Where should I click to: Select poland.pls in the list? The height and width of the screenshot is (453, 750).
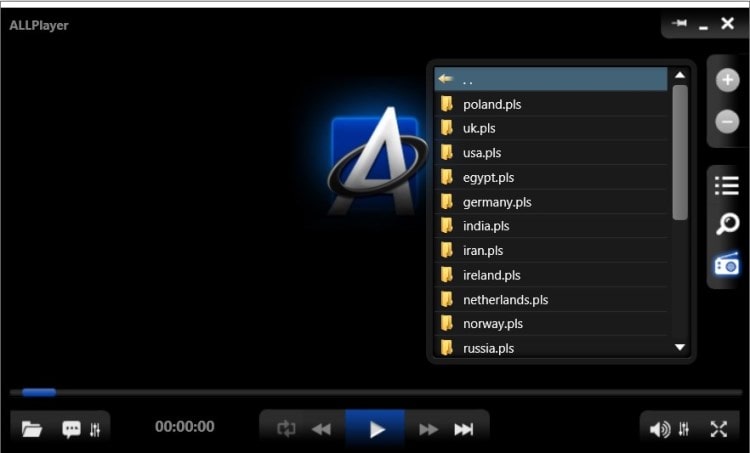[x=551, y=104]
